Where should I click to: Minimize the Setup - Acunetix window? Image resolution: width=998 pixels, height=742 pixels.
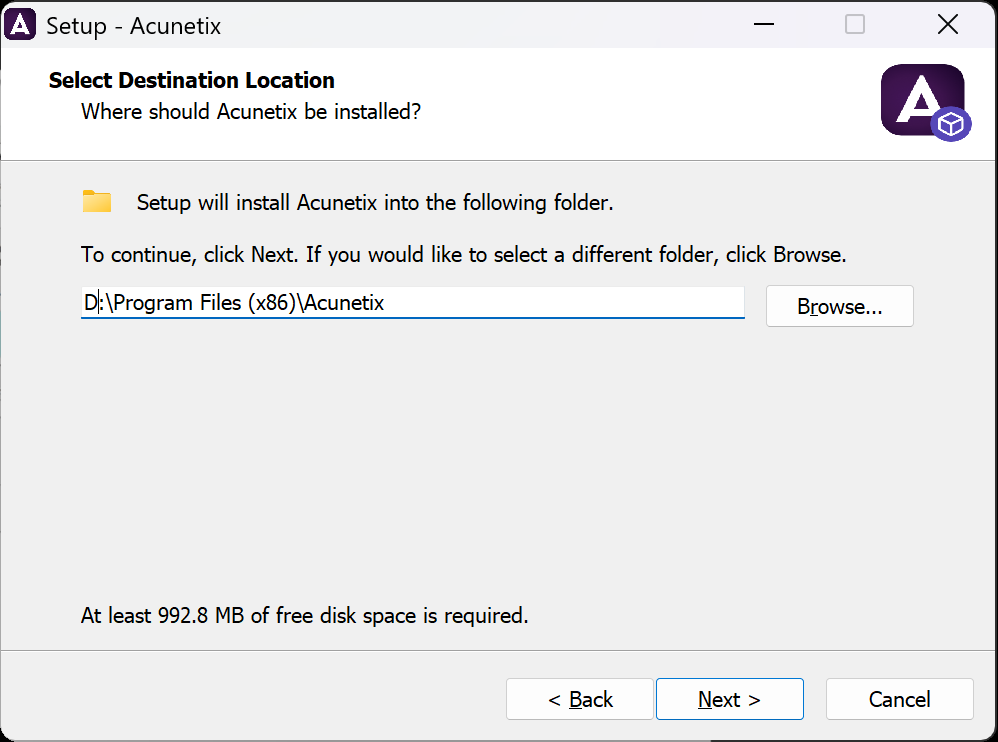(763, 23)
